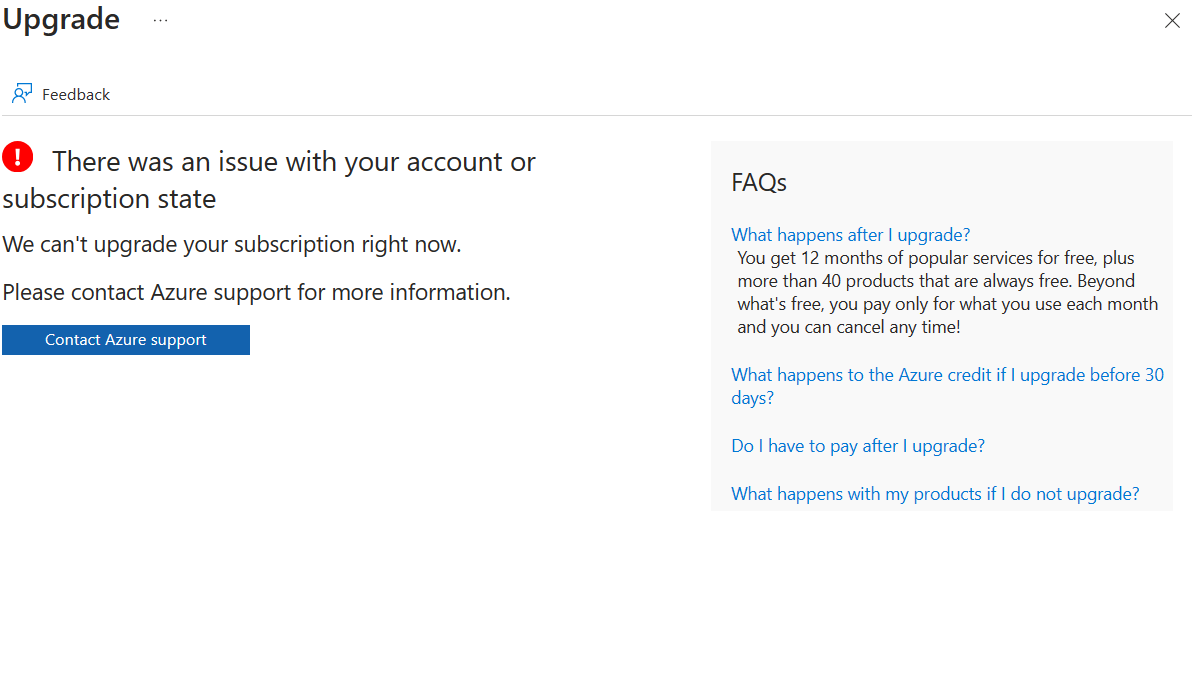Screen dimensions: 1192x682
Task: Click the Feedback person icon
Action: (x=21, y=94)
